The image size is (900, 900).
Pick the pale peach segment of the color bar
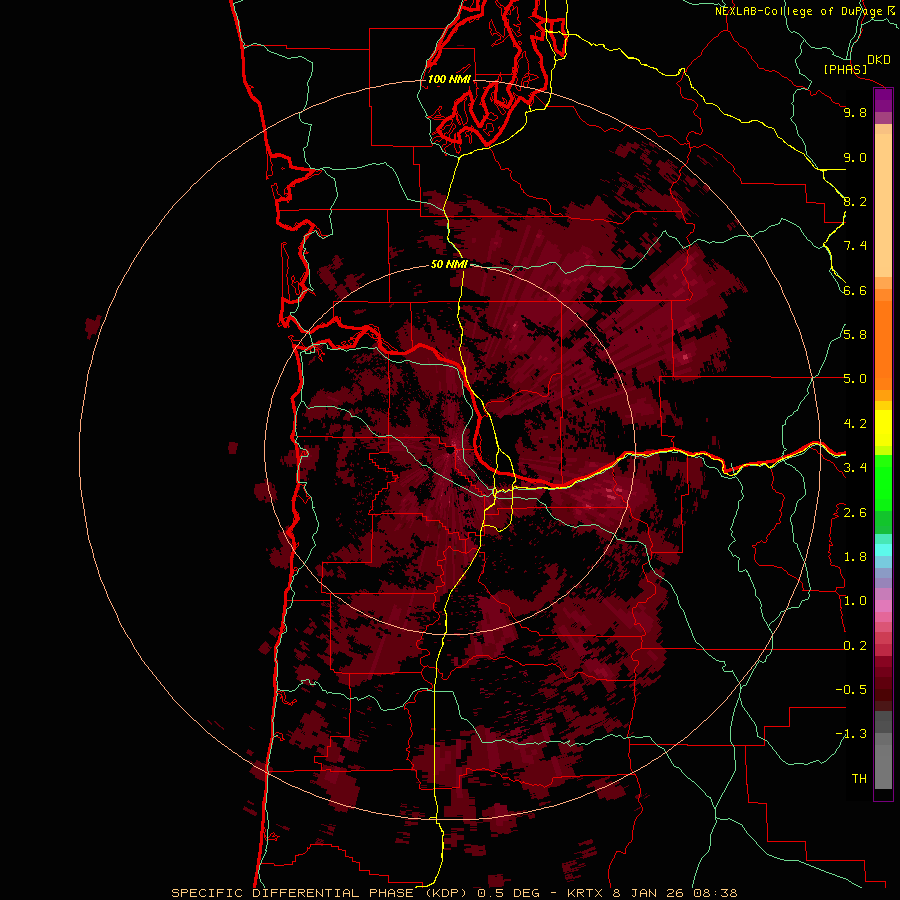pos(883,207)
